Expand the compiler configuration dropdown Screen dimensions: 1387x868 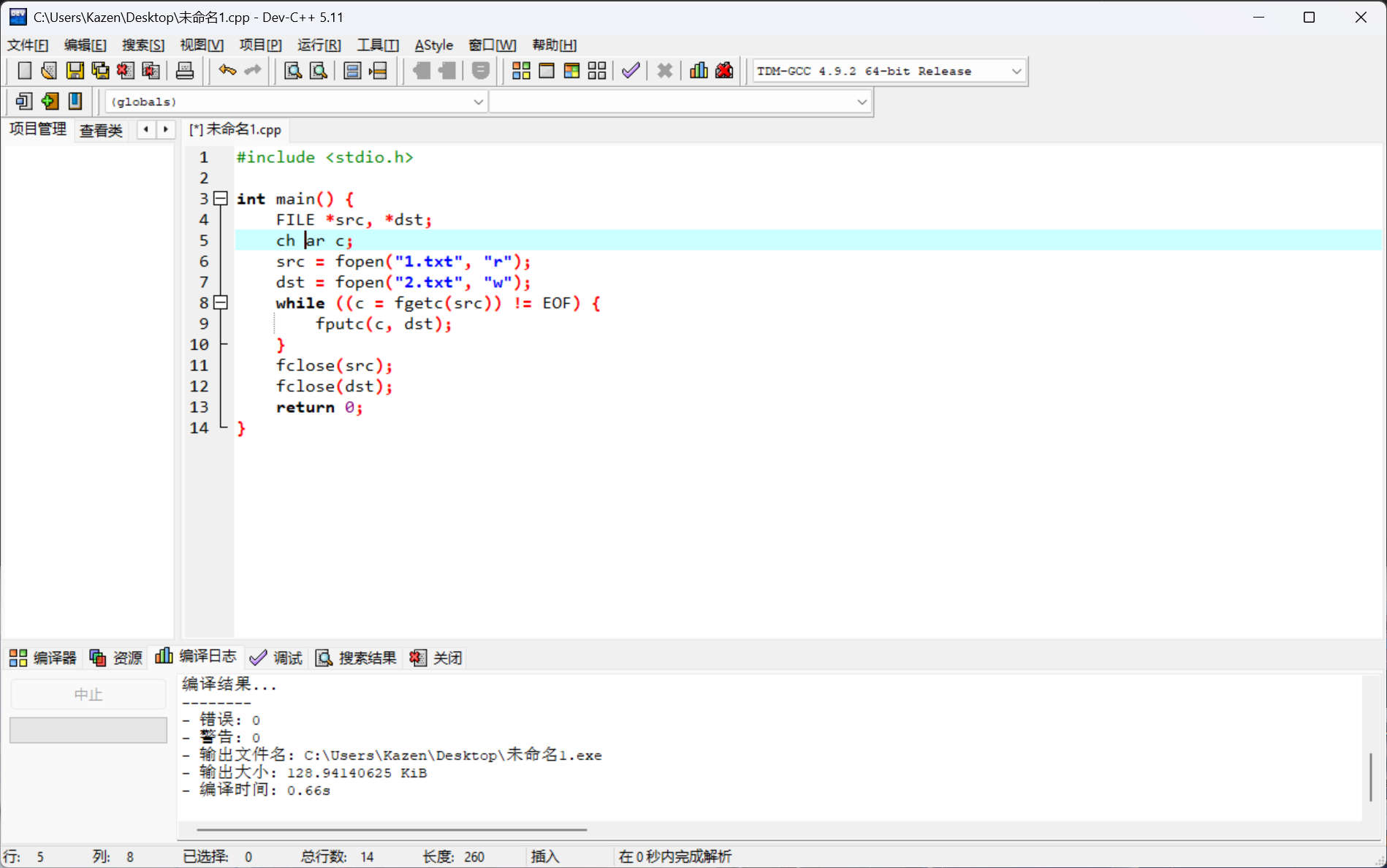click(x=1016, y=71)
